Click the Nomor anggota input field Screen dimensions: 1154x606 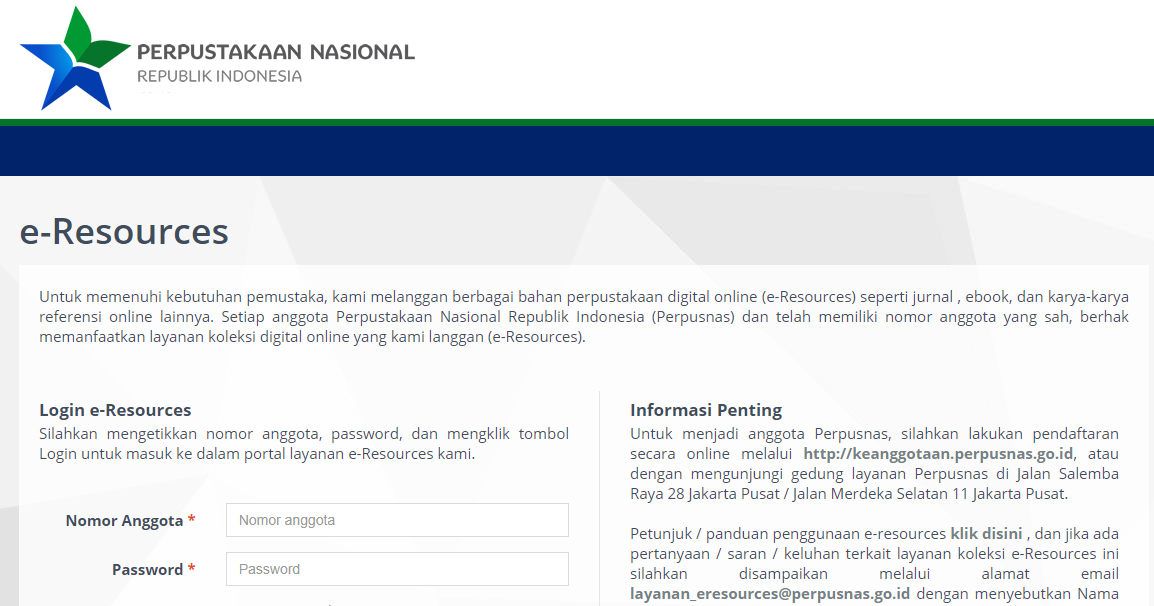[397, 520]
